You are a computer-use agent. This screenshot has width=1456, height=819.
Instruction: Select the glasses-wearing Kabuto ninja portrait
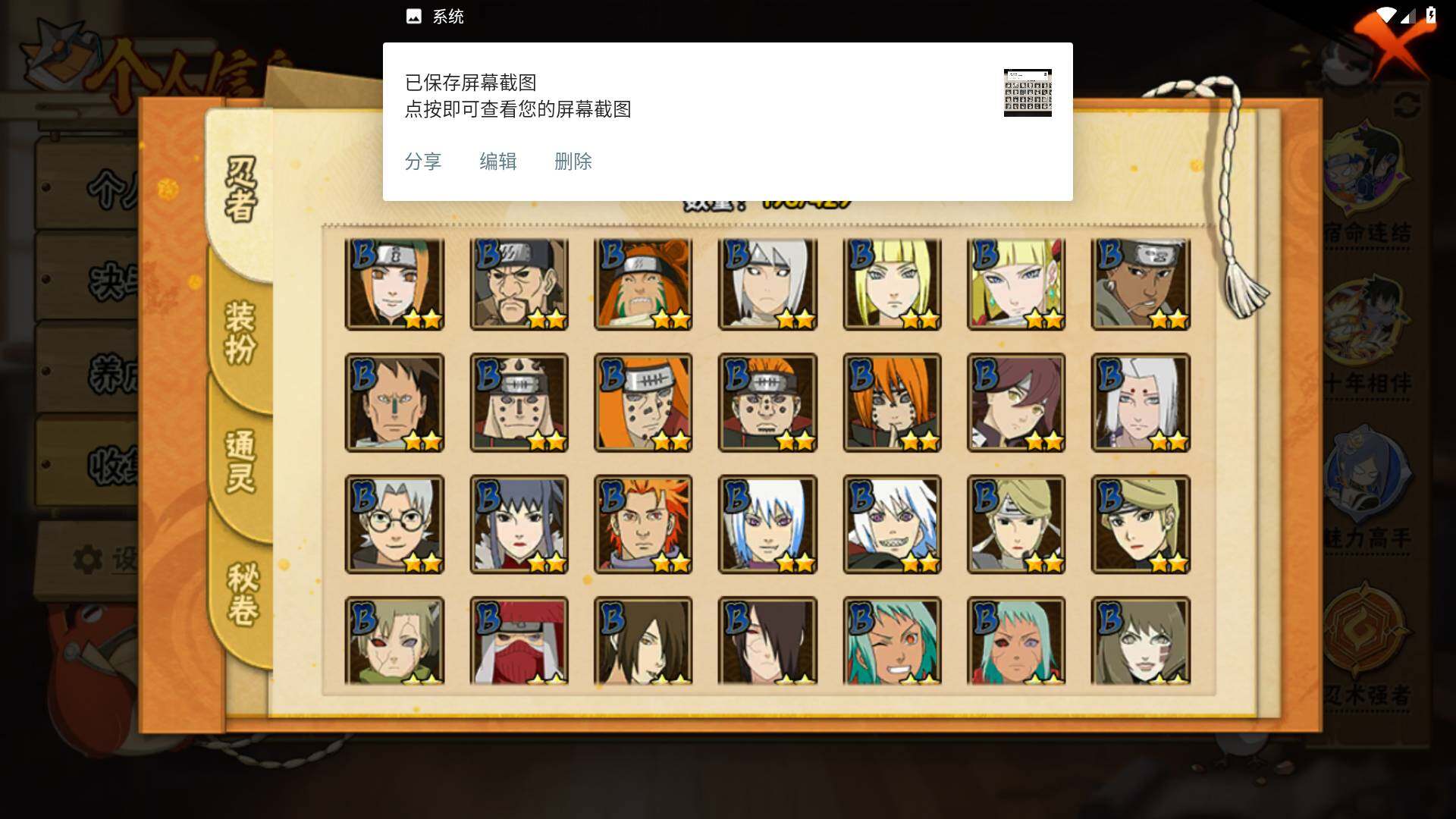coord(394,524)
